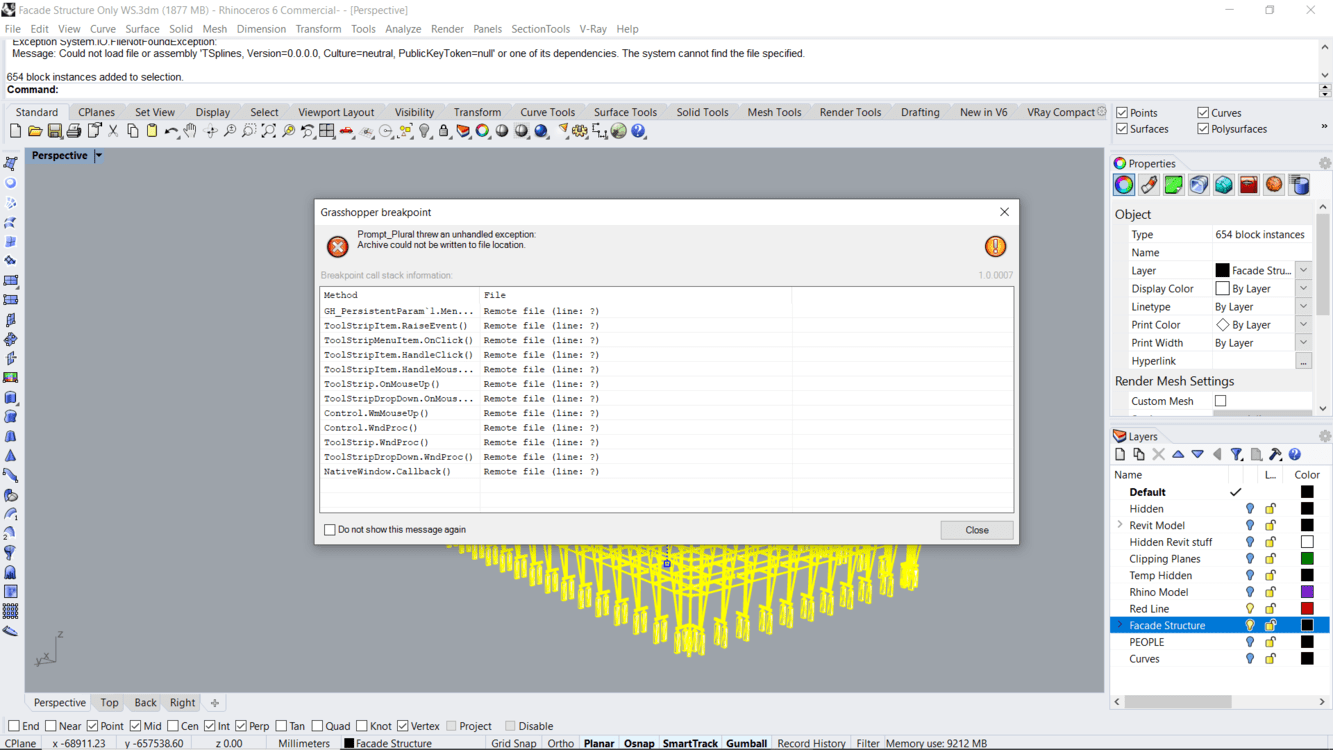Click the padlock Lock objects icon
This screenshot has width=1333, height=750.
444,131
